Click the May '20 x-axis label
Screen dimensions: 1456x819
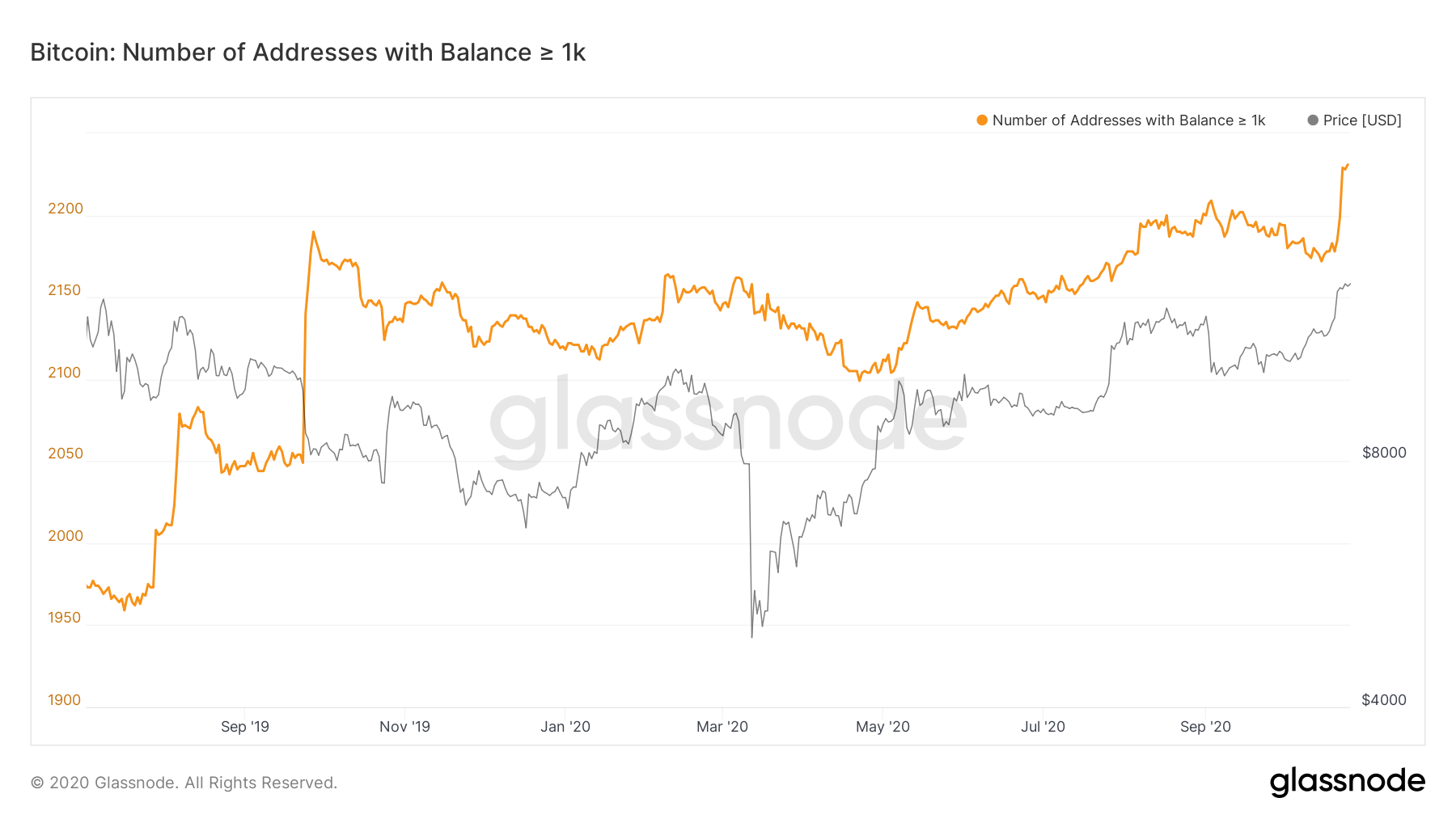point(882,727)
